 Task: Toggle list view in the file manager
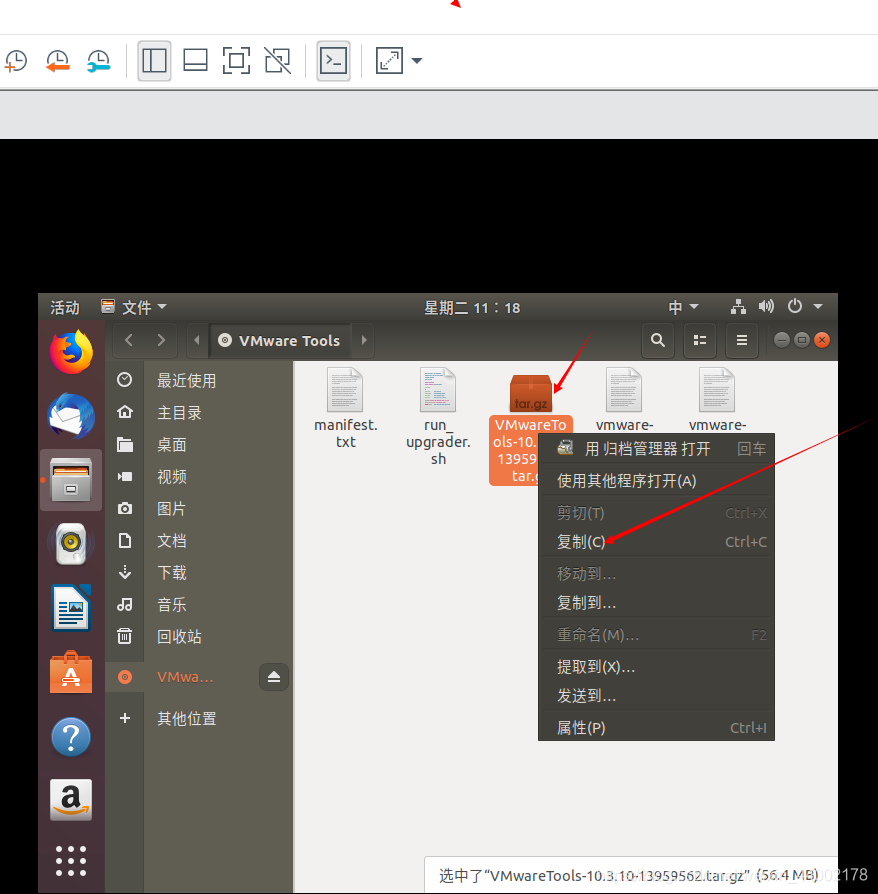(x=700, y=340)
